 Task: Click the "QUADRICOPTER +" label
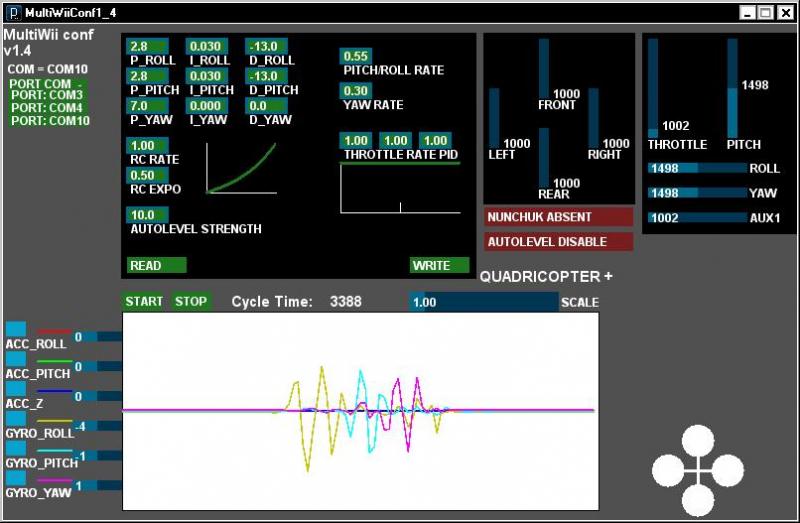[x=546, y=277]
